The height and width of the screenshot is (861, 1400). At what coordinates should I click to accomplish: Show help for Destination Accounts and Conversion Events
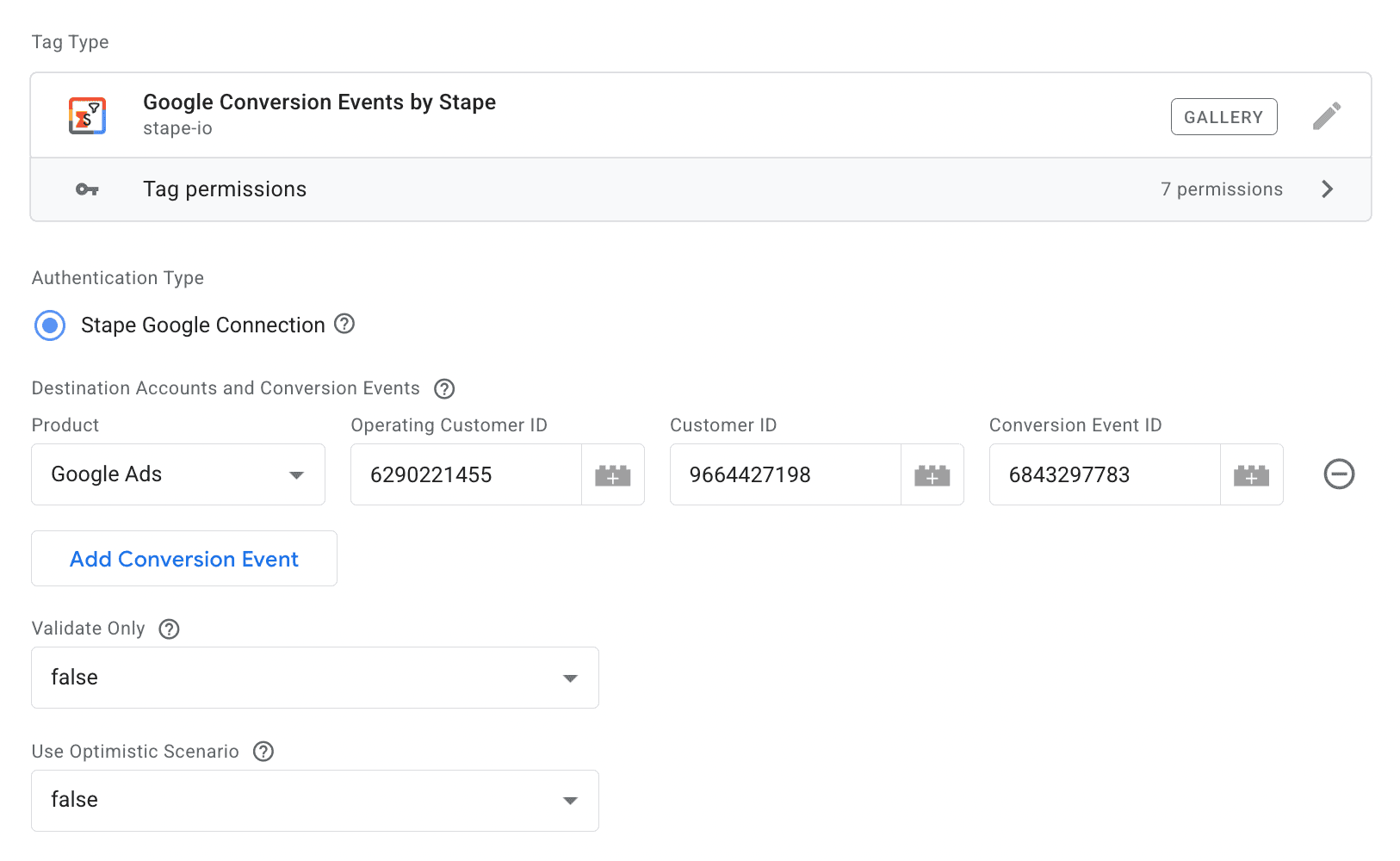(444, 388)
